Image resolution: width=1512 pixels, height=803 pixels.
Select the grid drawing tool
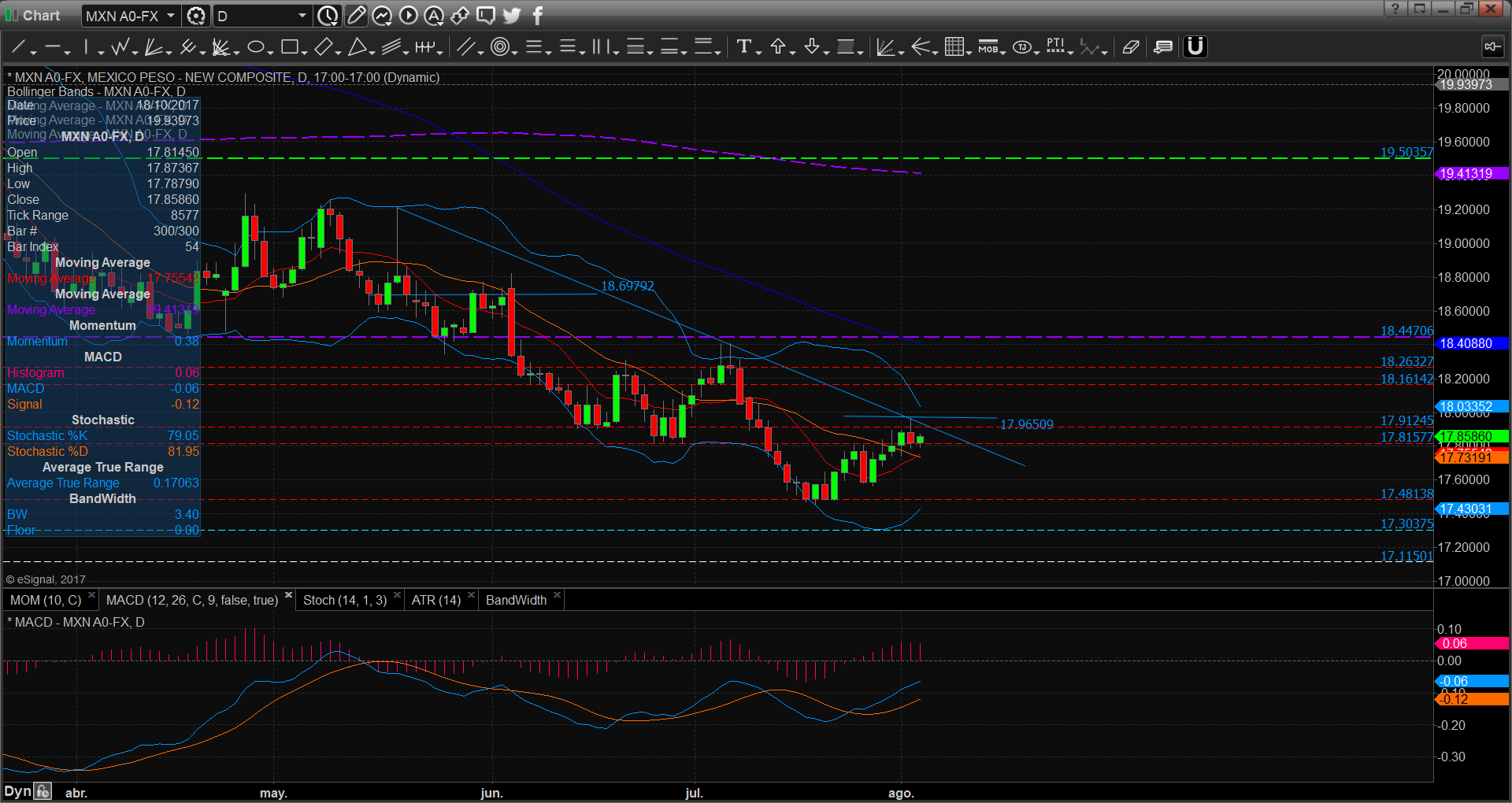954,47
